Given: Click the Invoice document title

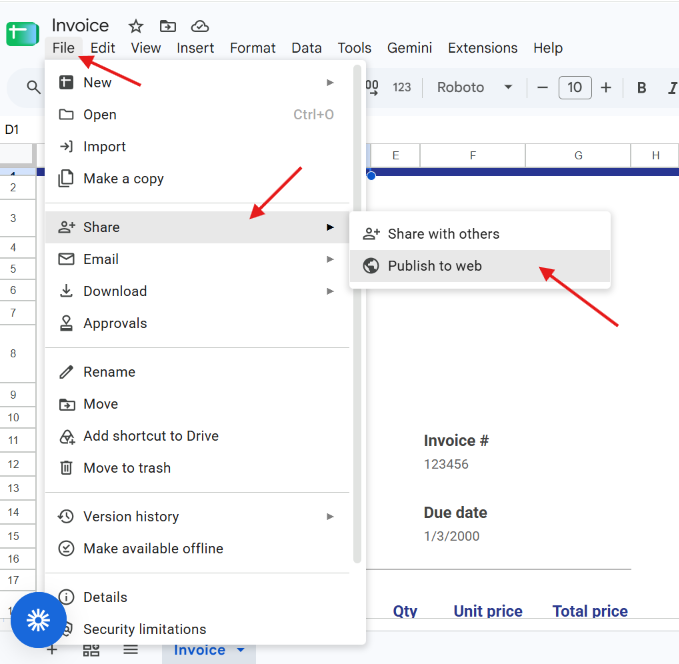Looking at the screenshot, I should click(x=80, y=26).
